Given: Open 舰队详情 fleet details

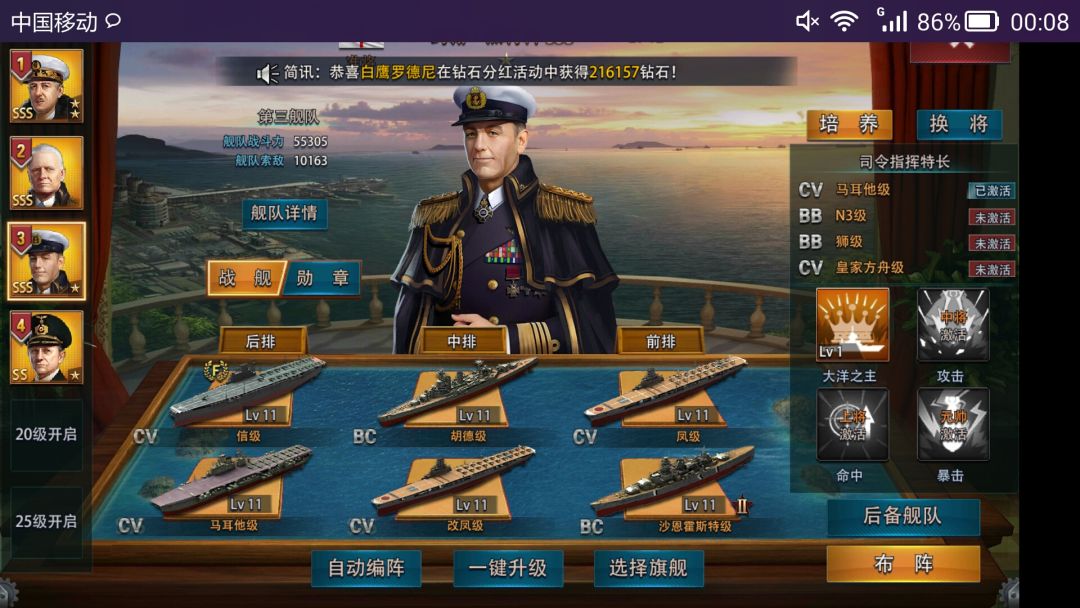Looking at the screenshot, I should point(284,213).
